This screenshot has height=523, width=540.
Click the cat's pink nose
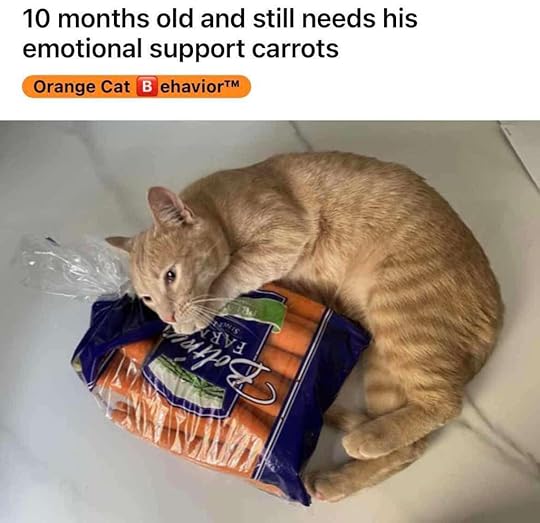click(169, 315)
